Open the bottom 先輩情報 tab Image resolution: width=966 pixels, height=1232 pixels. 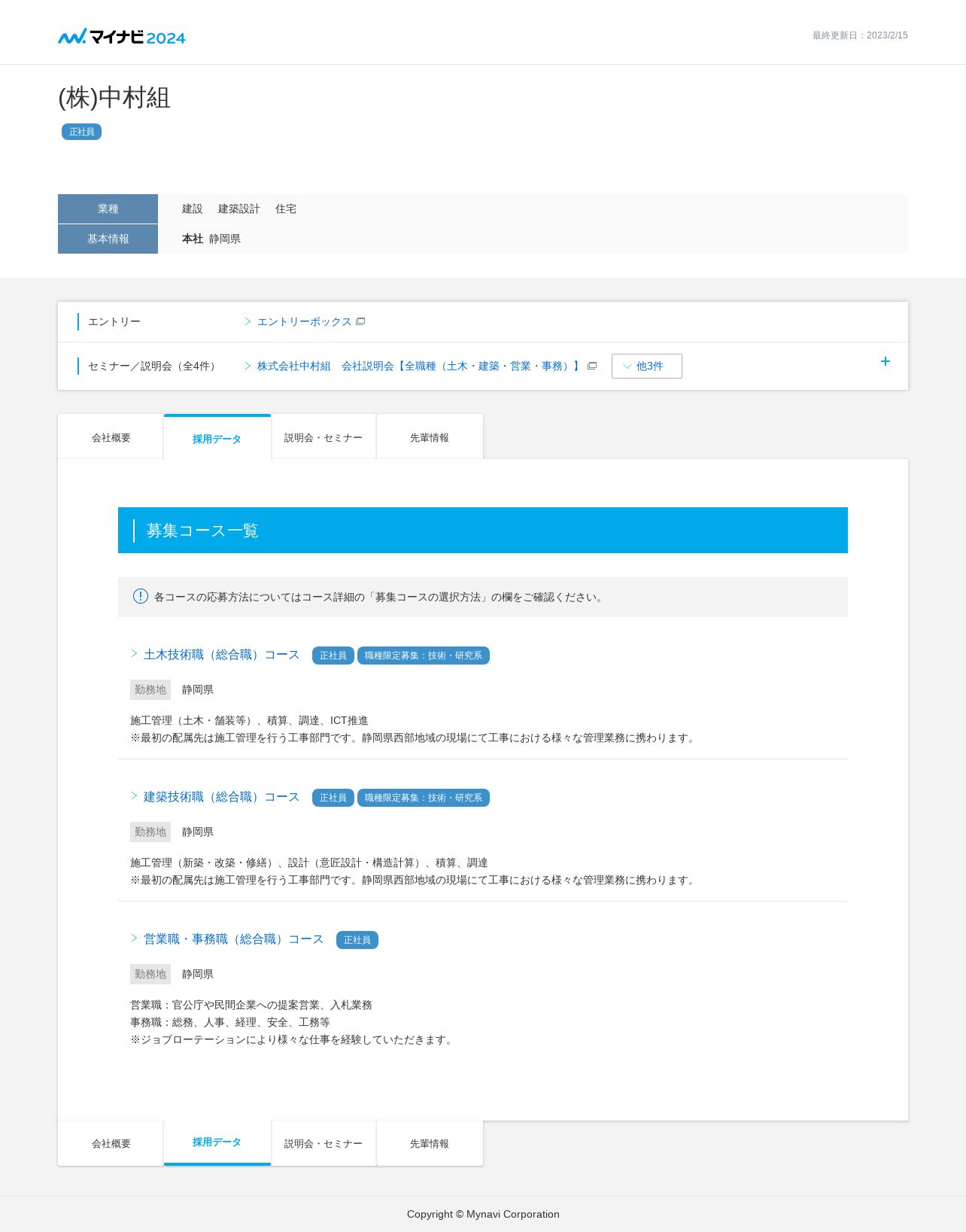pyautogui.click(x=430, y=1143)
